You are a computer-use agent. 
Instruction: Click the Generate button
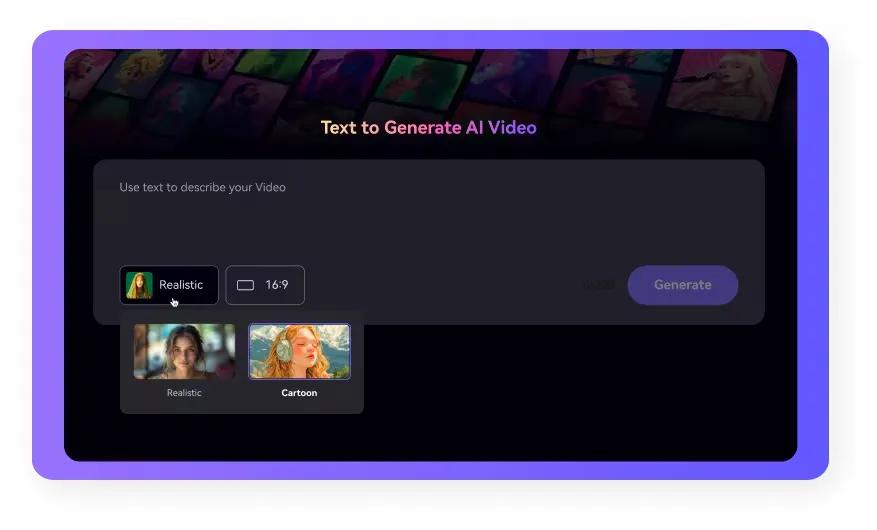(x=682, y=285)
